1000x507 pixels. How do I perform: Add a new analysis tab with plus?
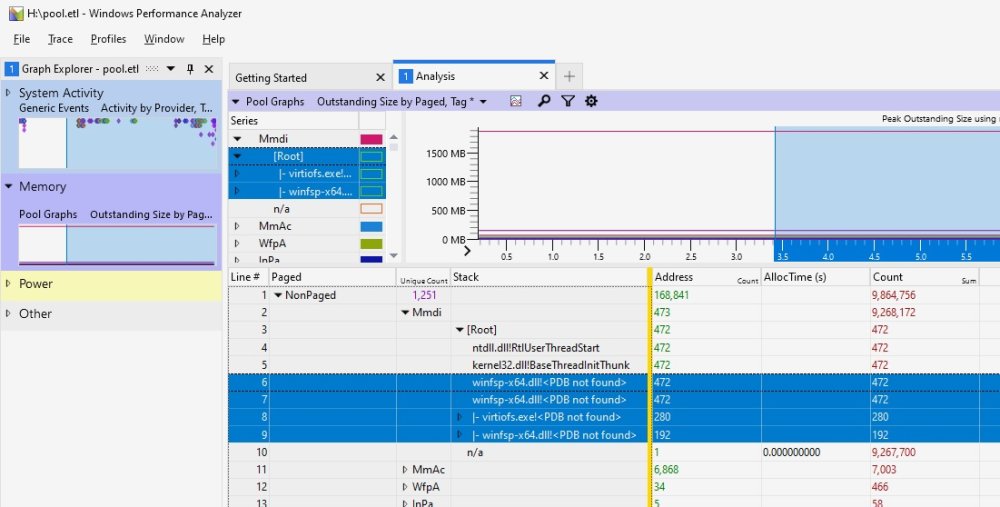569,77
